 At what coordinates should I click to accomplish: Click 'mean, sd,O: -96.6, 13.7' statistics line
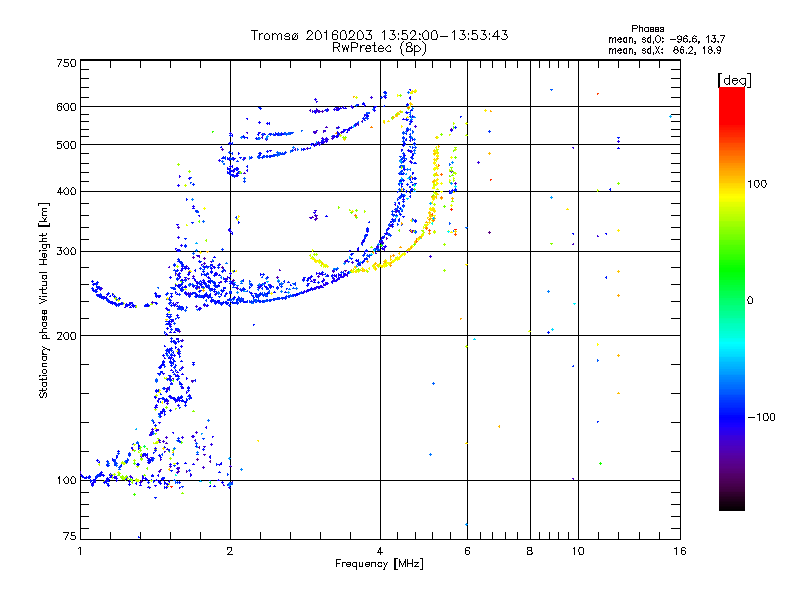click(x=666, y=39)
